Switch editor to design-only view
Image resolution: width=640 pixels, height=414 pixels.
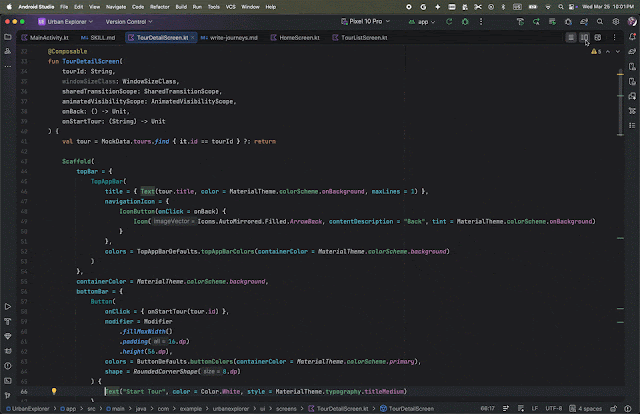point(597,38)
